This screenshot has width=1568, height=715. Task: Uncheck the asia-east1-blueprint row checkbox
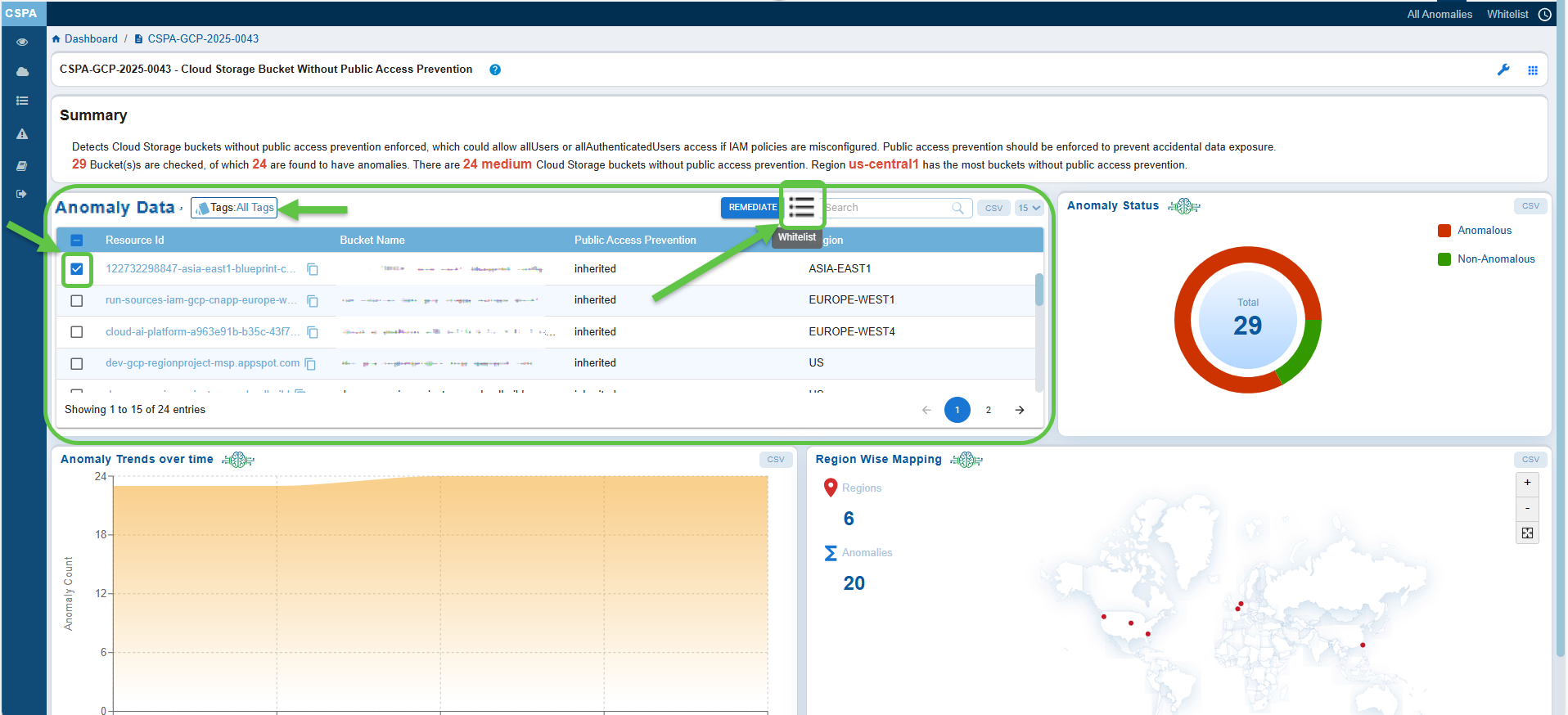click(x=77, y=269)
